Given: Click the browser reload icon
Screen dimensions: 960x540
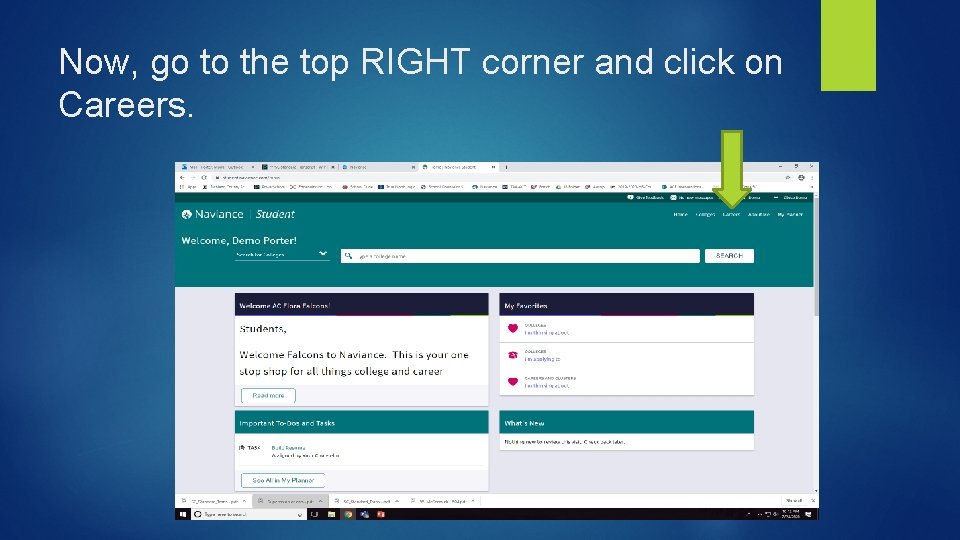Looking at the screenshot, I should [x=204, y=178].
